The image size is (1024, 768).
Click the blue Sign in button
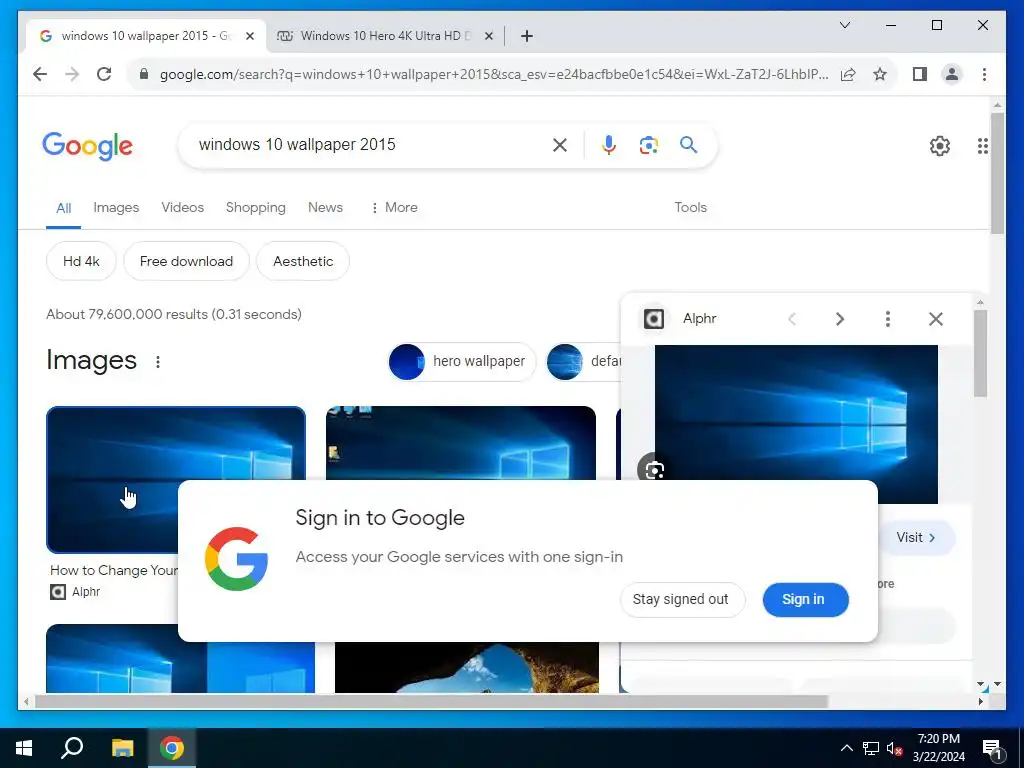pos(805,600)
